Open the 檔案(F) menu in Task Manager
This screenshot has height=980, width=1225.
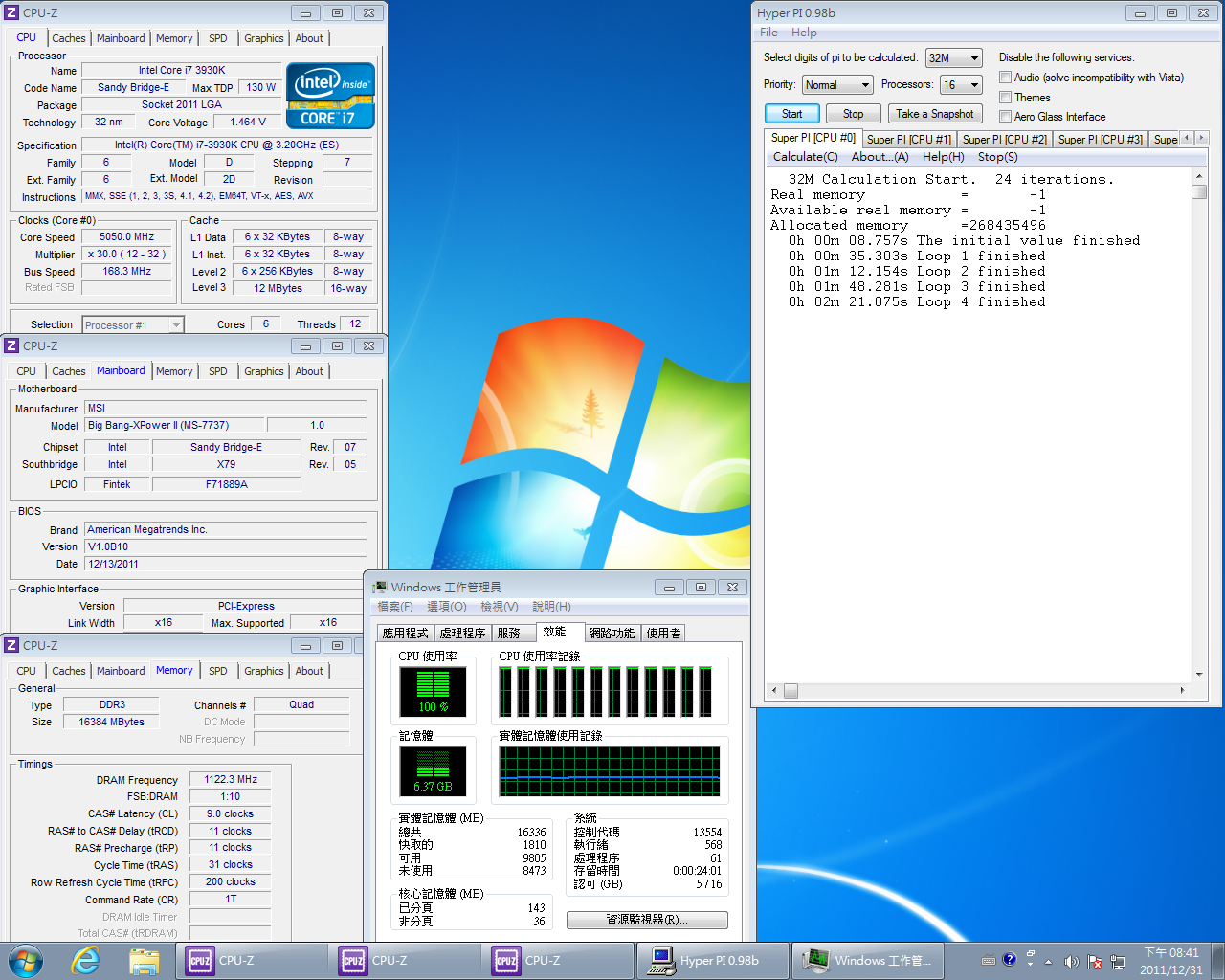click(x=395, y=607)
